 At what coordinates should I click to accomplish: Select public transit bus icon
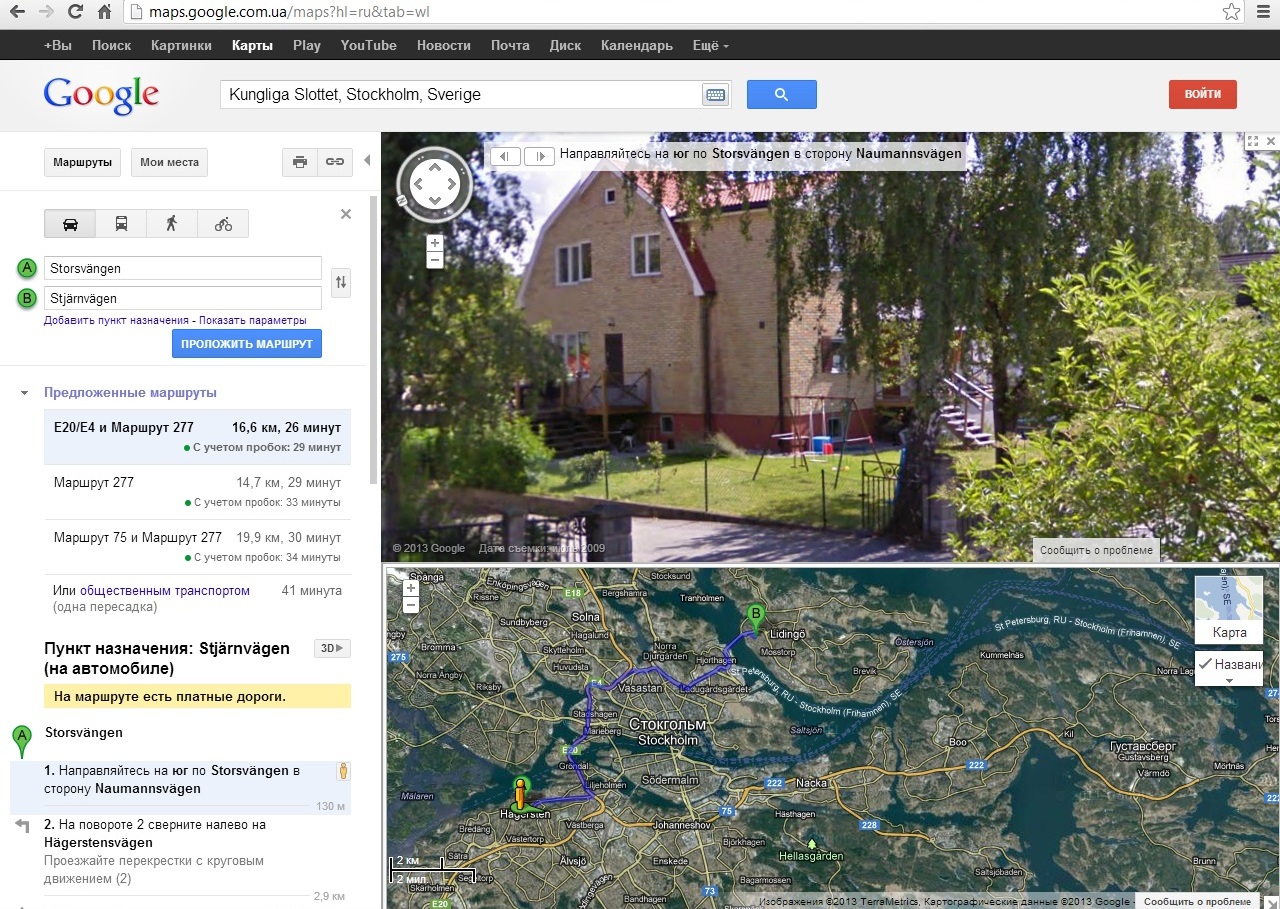[x=121, y=223]
